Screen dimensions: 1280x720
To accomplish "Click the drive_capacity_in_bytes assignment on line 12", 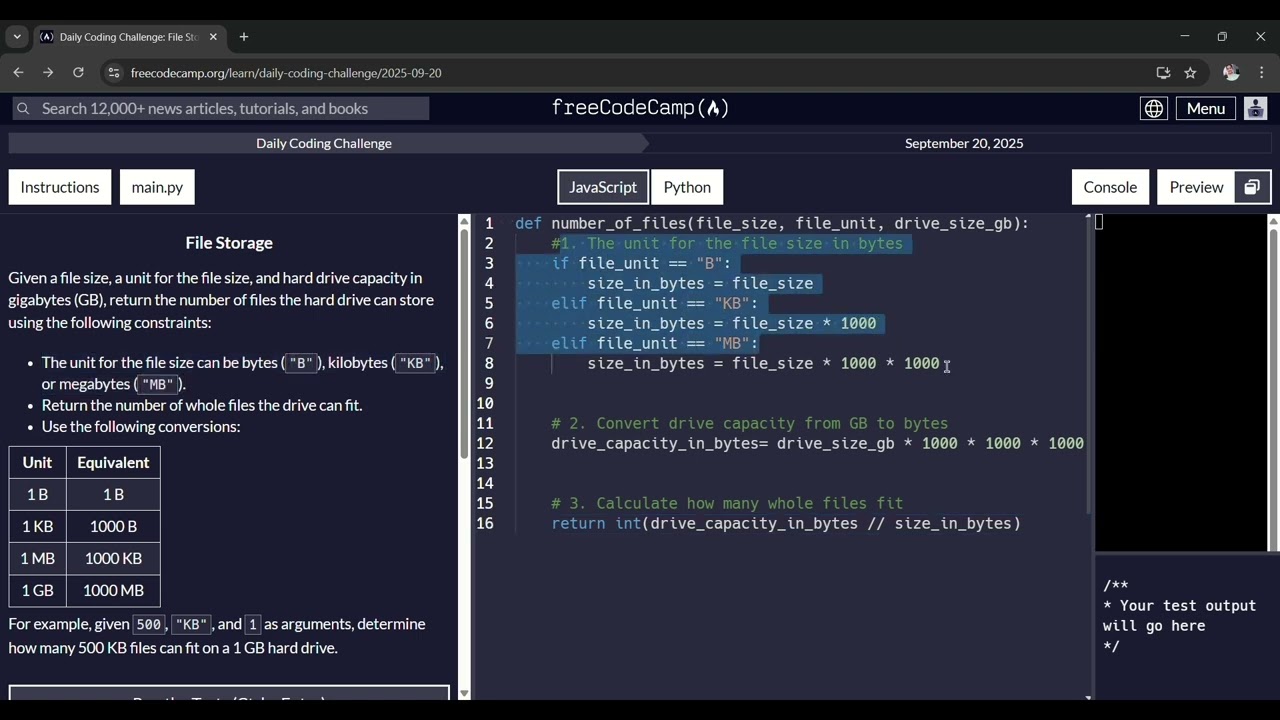I will click(817, 443).
